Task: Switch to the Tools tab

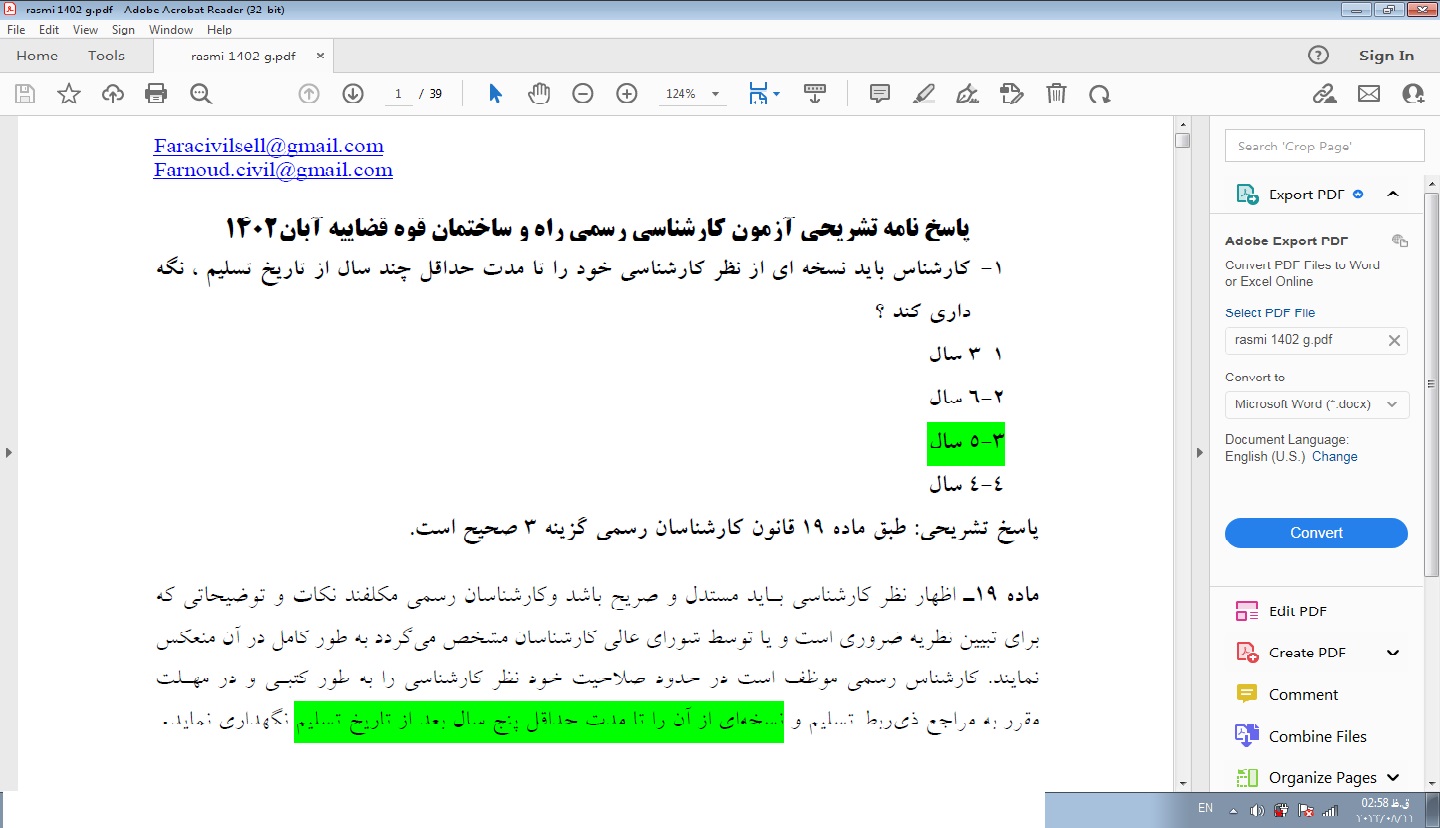Action: click(x=106, y=56)
